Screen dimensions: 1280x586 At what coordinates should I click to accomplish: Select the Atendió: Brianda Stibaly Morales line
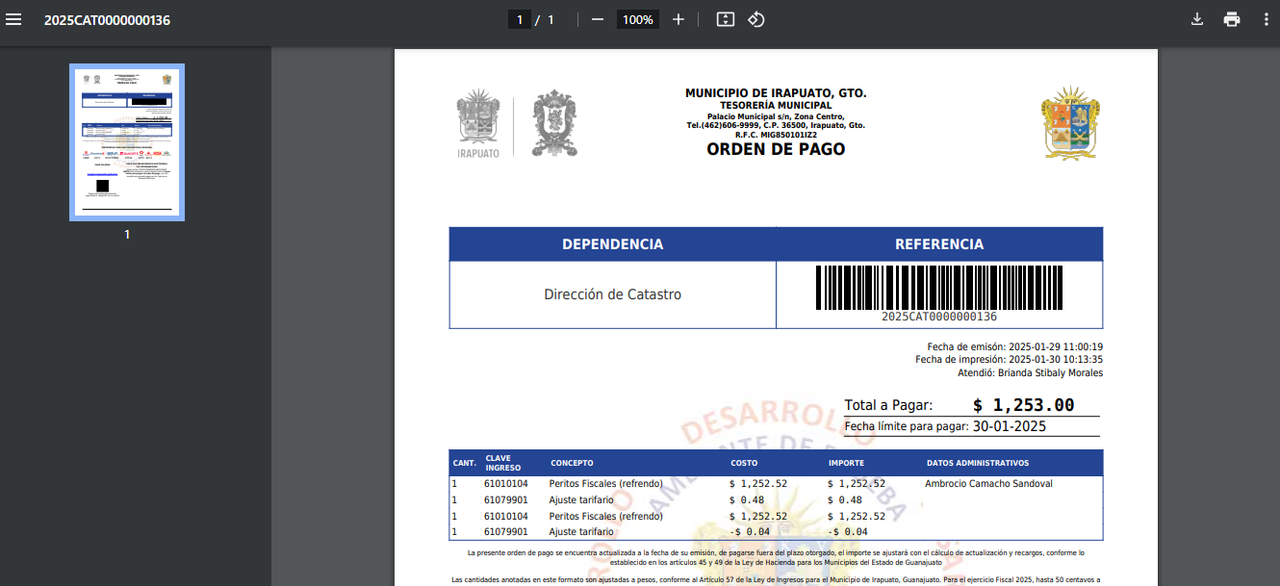coord(1030,373)
